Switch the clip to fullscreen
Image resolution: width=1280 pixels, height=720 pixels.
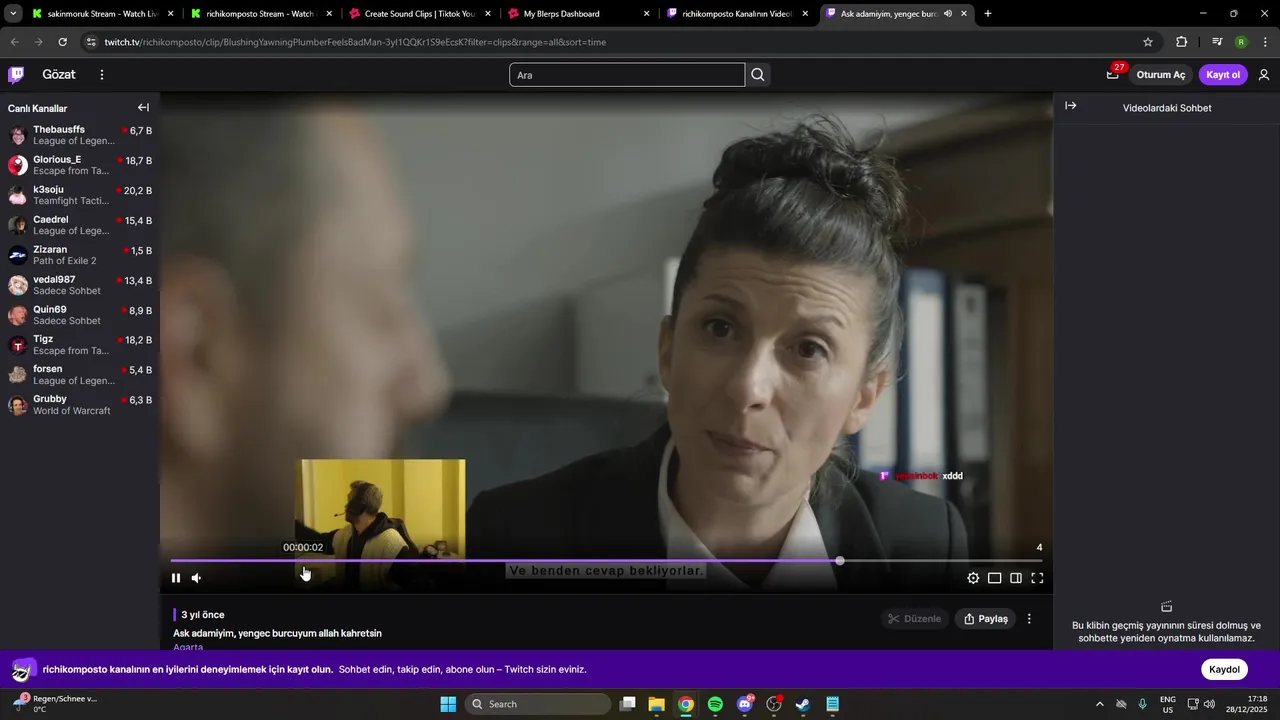coord(1037,578)
